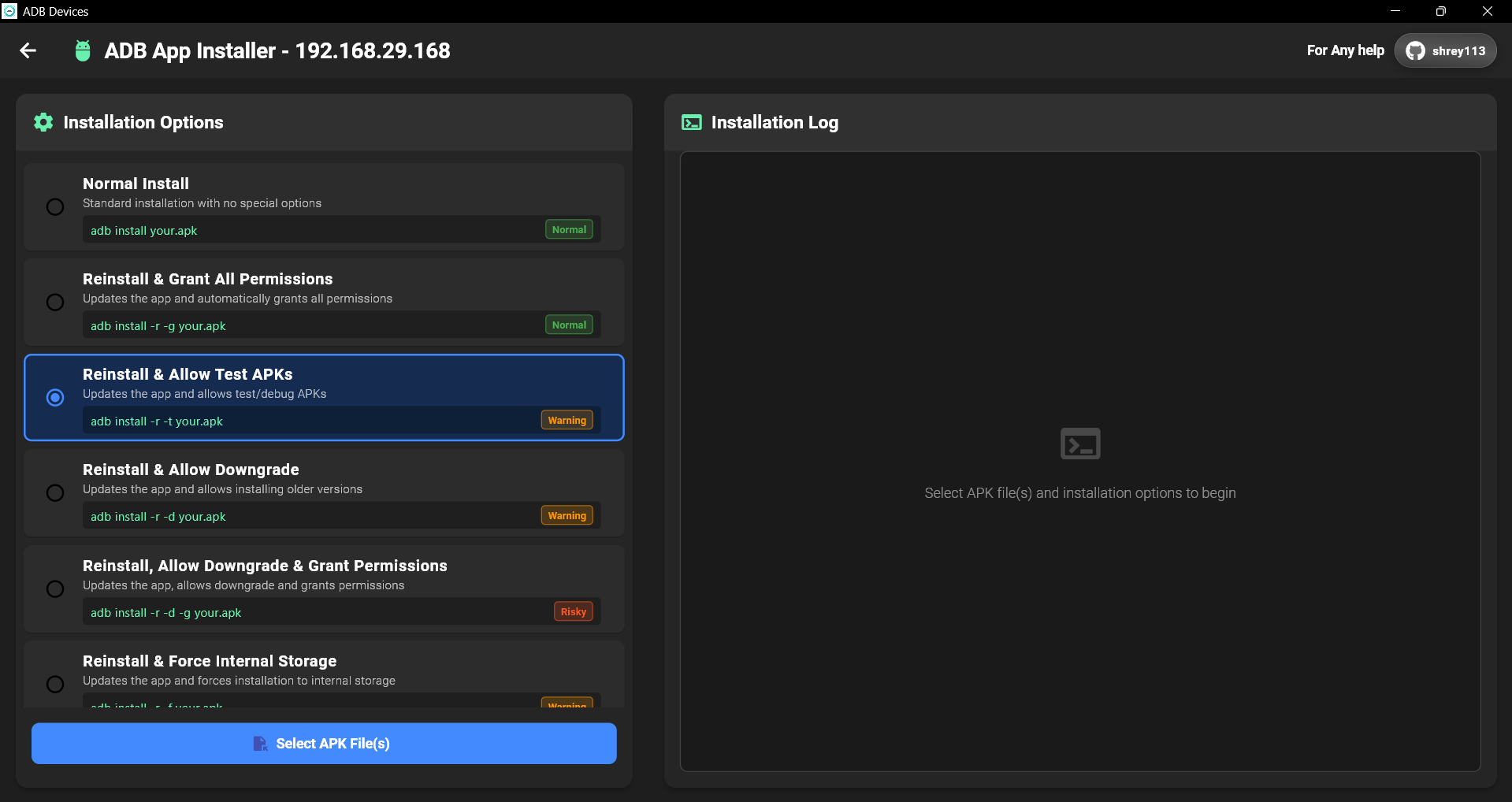Click the Select APK File(s) button
1512x802 pixels.
point(324,743)
